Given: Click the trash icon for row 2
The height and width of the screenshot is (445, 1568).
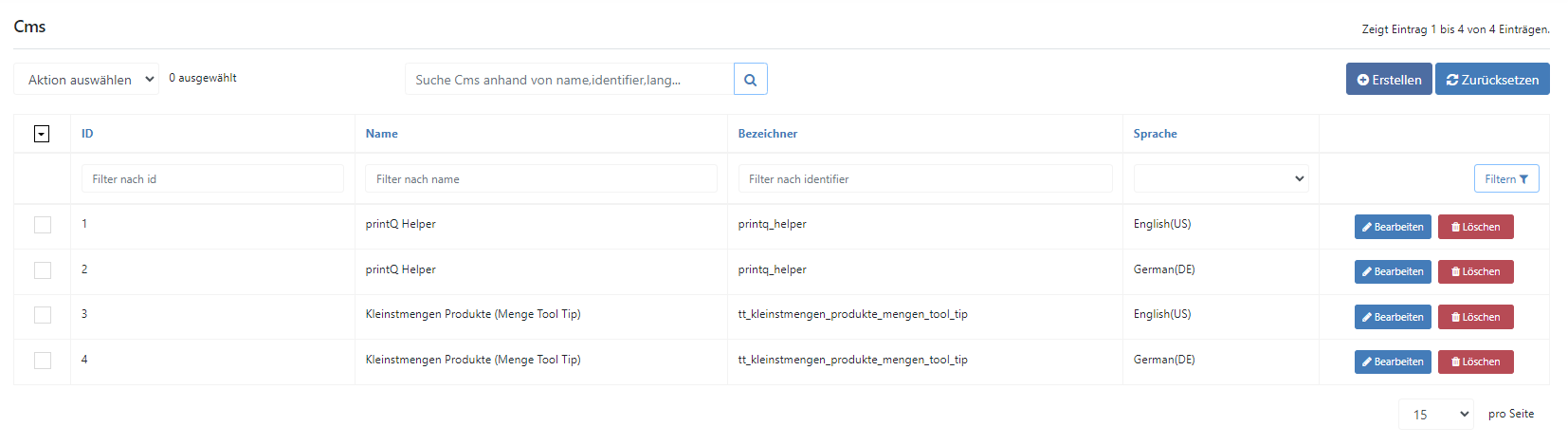Looking at the screenshot, I should tap(1456, 272).
